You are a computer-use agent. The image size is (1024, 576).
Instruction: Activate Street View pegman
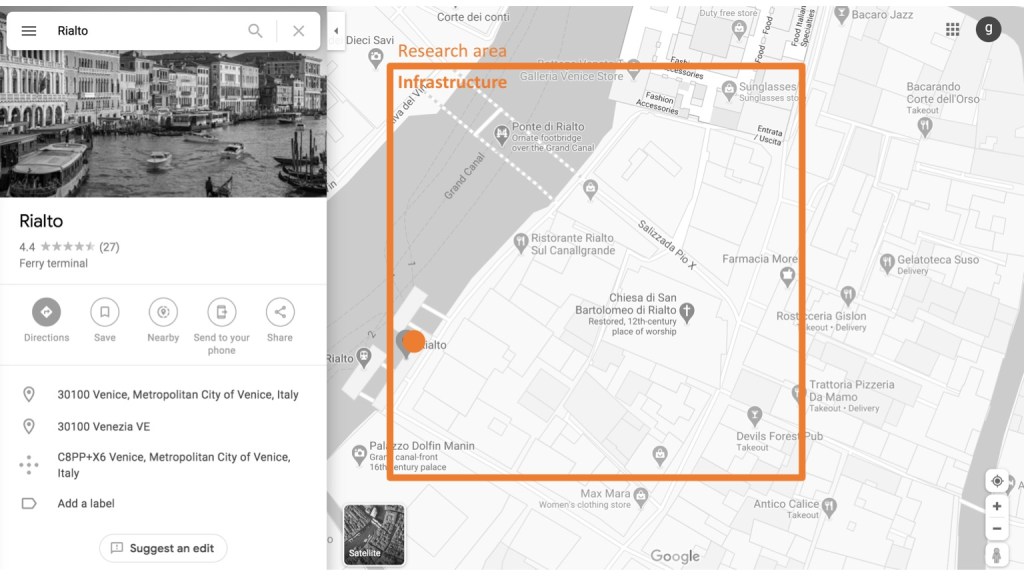(x=997, y=556)
